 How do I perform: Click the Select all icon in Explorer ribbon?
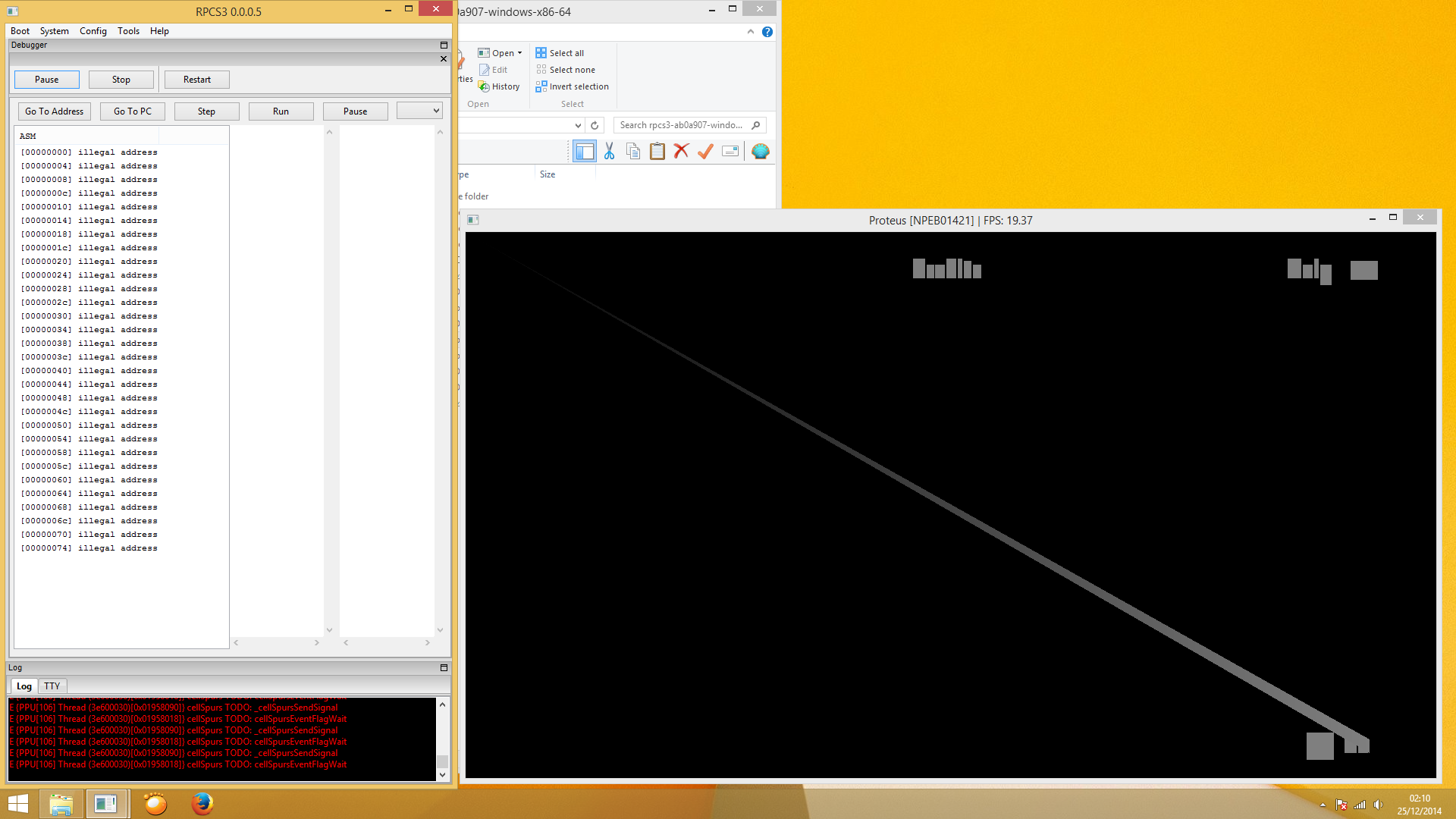tap(541, 53)
